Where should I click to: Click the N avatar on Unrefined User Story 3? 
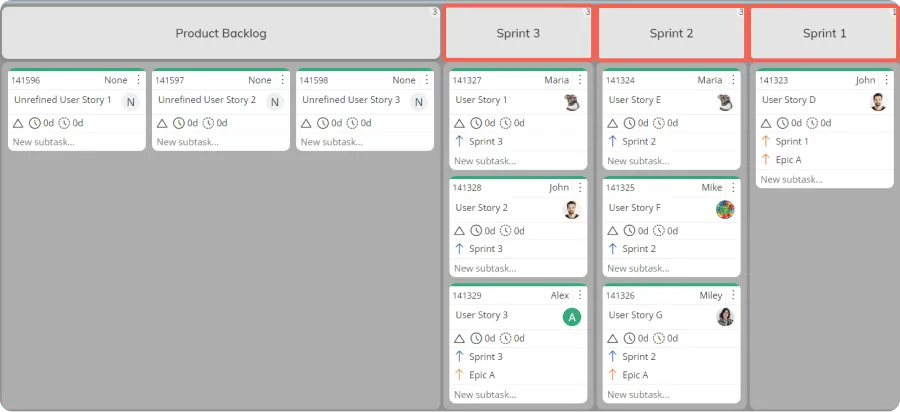[x=418, y=102]
